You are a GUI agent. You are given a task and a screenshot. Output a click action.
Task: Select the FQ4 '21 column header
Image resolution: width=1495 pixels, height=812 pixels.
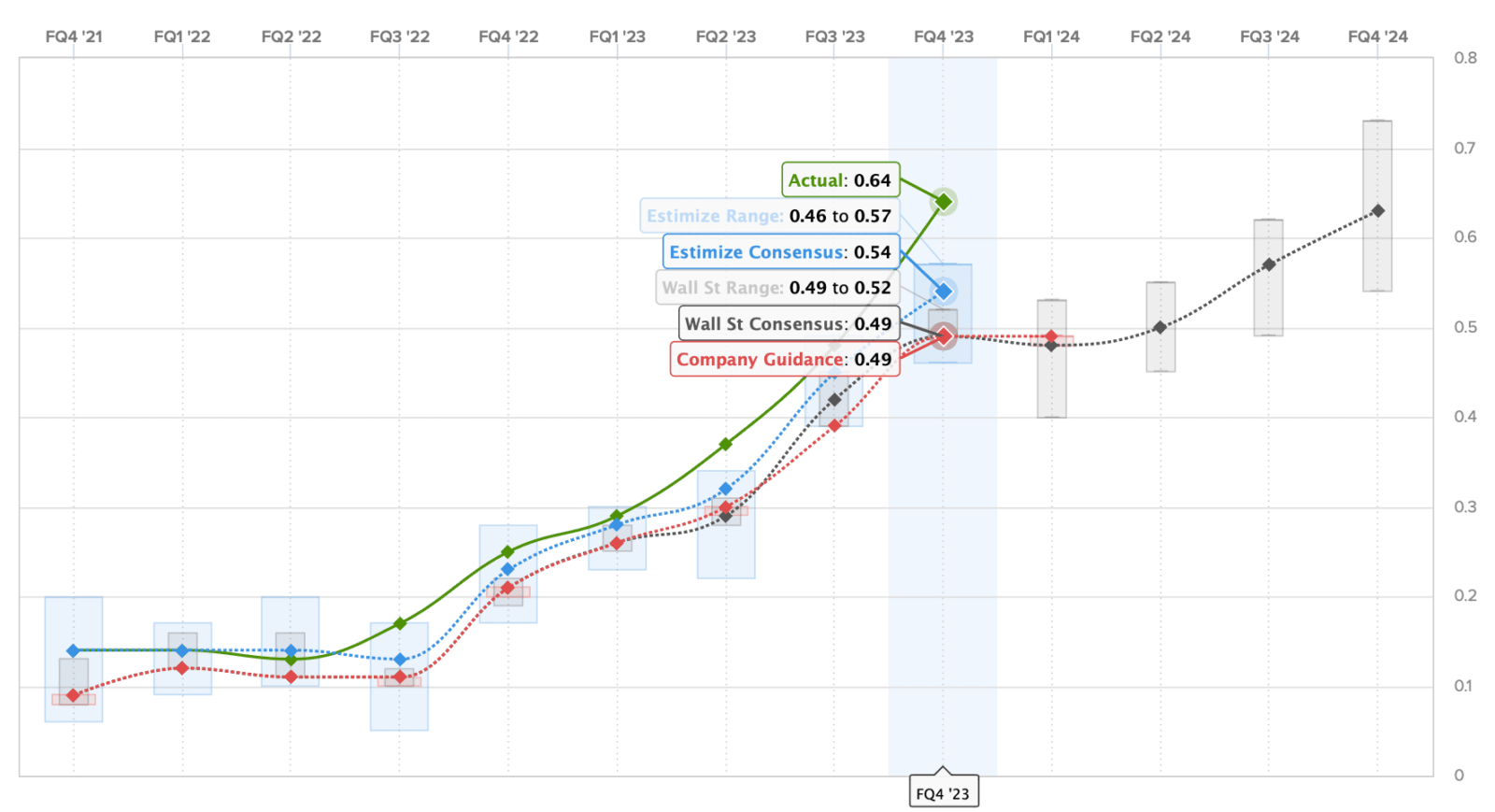pos(74,36)
